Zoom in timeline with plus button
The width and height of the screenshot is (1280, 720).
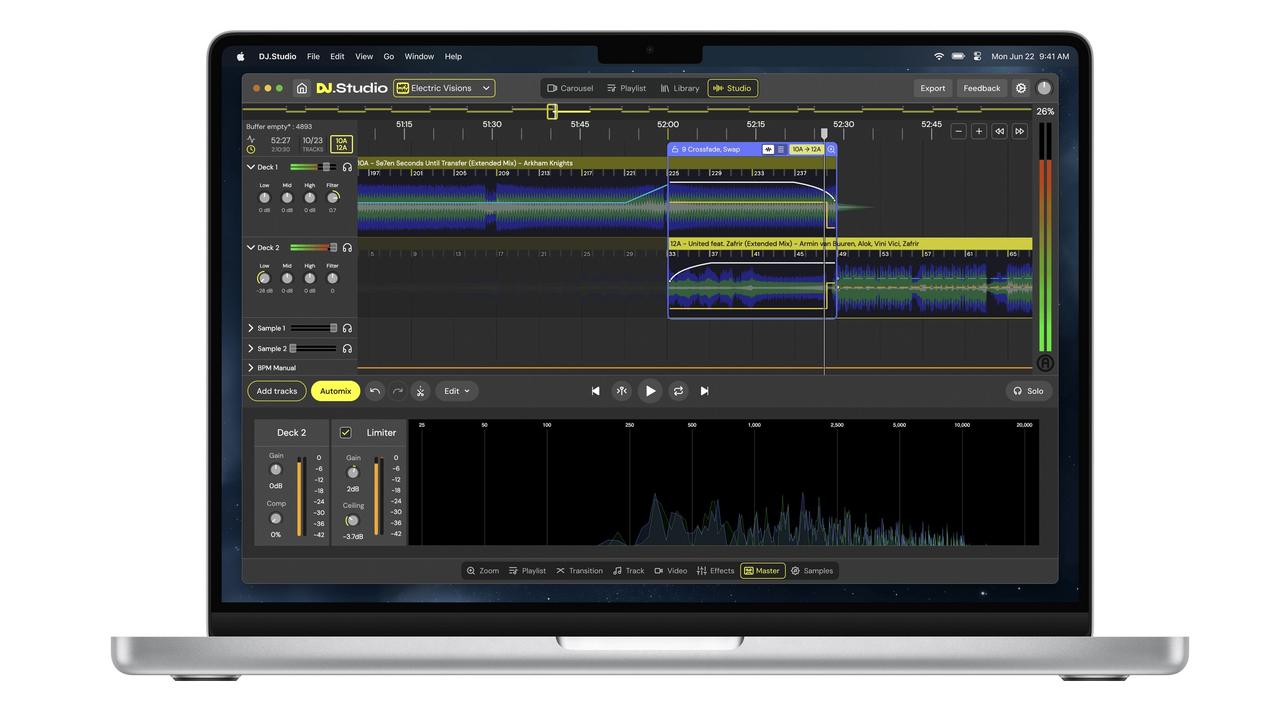click(978, 131)
